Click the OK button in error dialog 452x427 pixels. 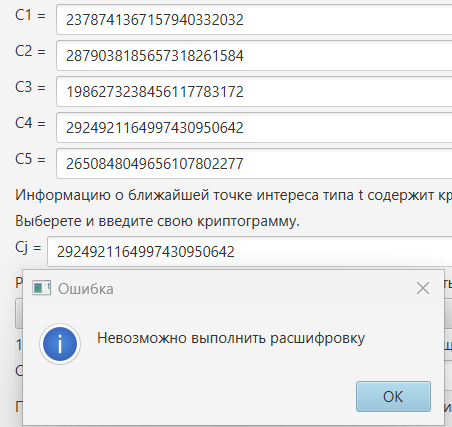(393, 397)
